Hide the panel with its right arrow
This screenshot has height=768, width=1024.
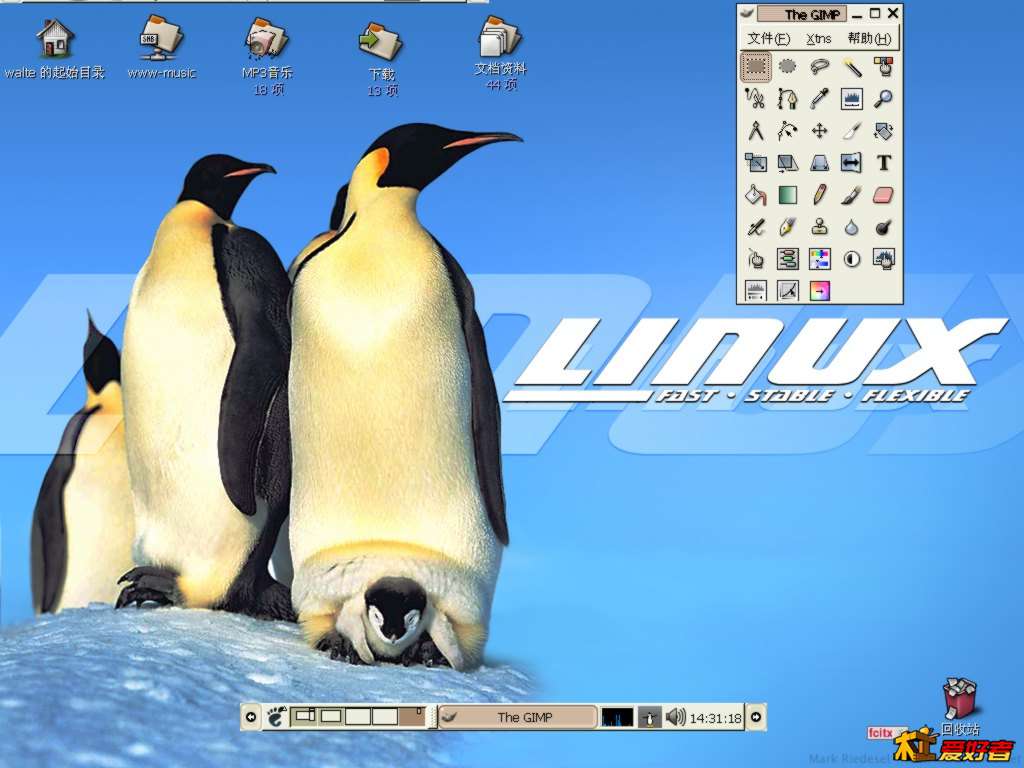756,717
